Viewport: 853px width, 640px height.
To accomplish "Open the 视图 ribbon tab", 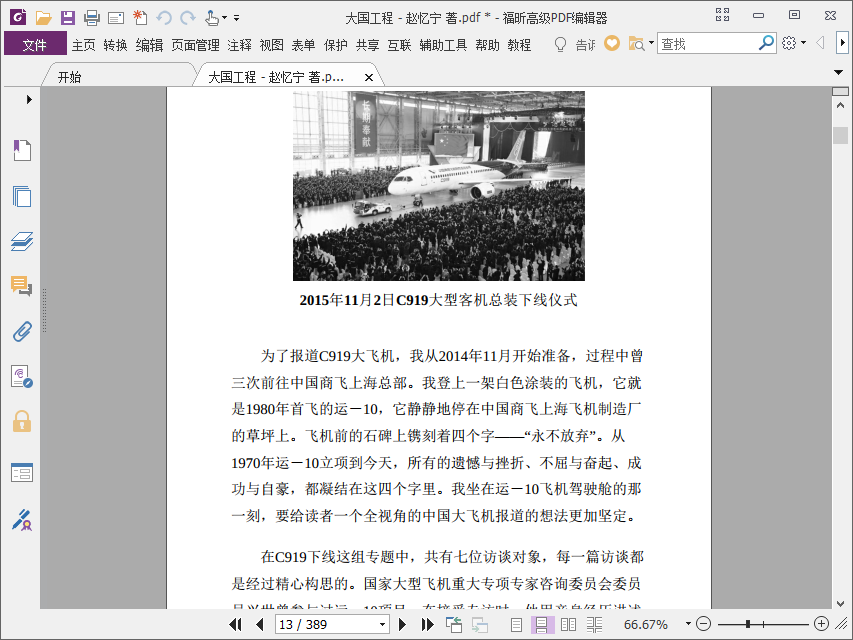I will [271, 45].
